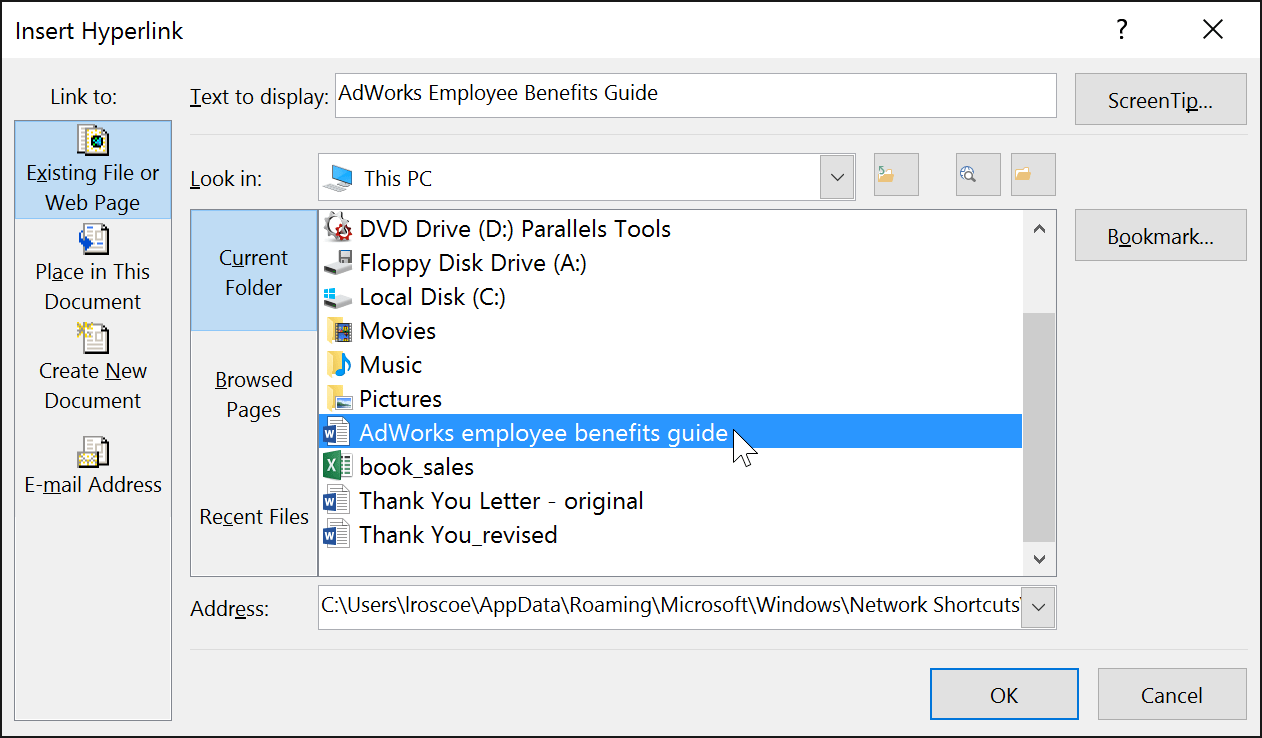The image size is (1262, 738).
Task: Click OK to insert the hyperlink
Action: [1004, 694]
